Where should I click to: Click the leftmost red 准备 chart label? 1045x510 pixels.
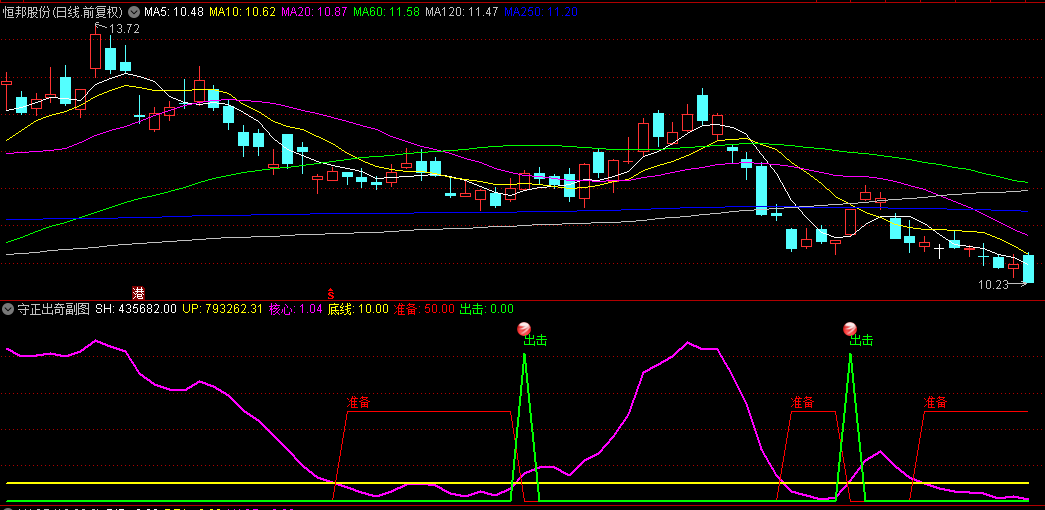point(359,403)
